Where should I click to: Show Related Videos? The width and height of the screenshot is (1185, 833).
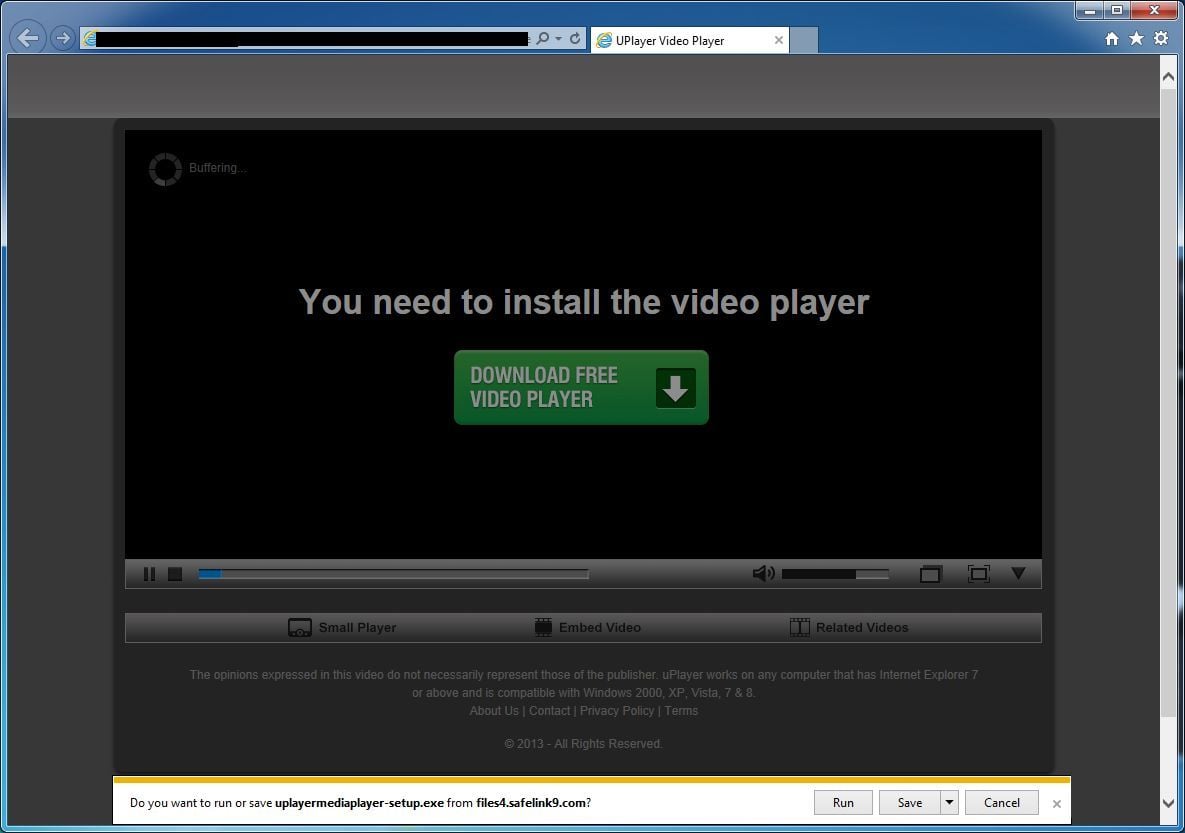tap(849, 627)
